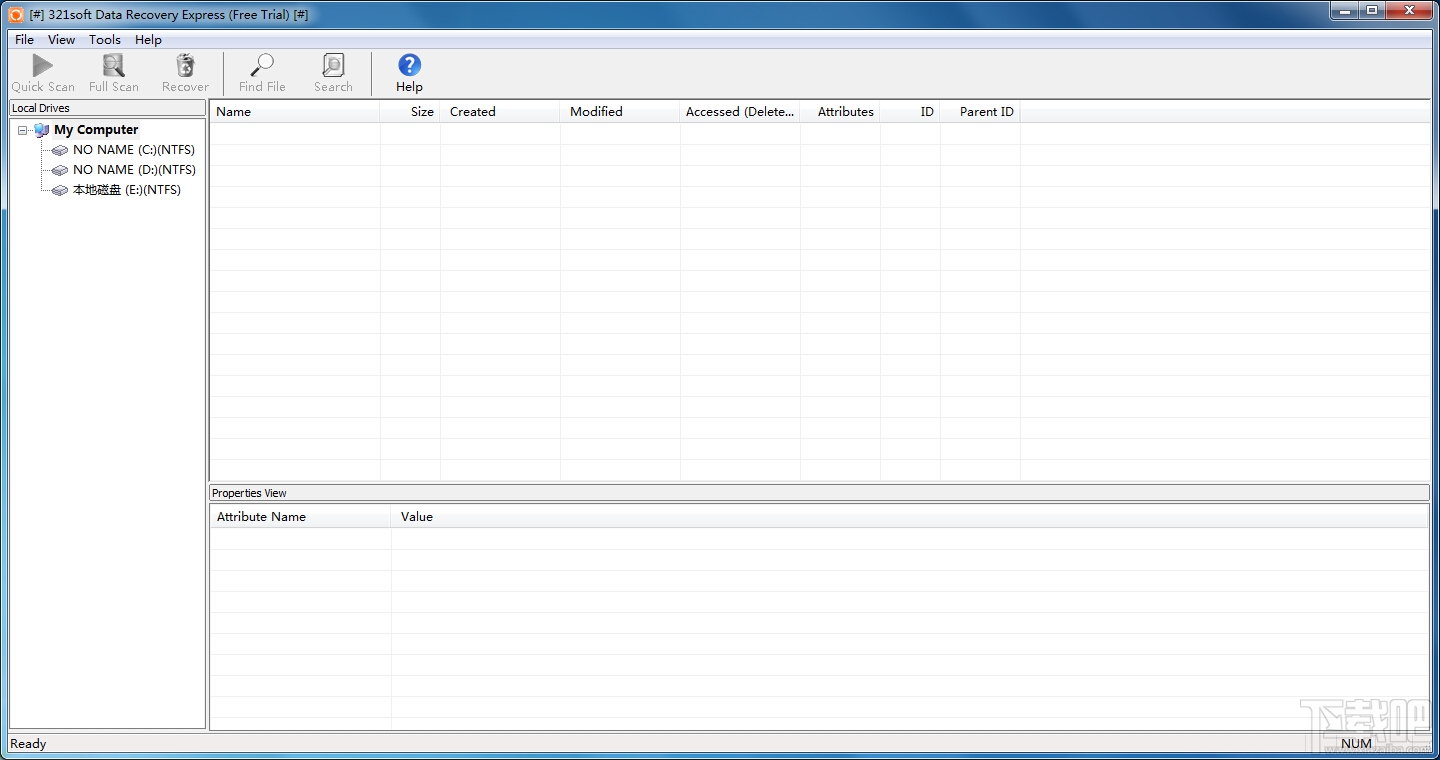Image resolution: width=1440 pixels, height=760 pixels.
Task: Minimize the Data Recovery Express window
Action: click(1344, 10)
